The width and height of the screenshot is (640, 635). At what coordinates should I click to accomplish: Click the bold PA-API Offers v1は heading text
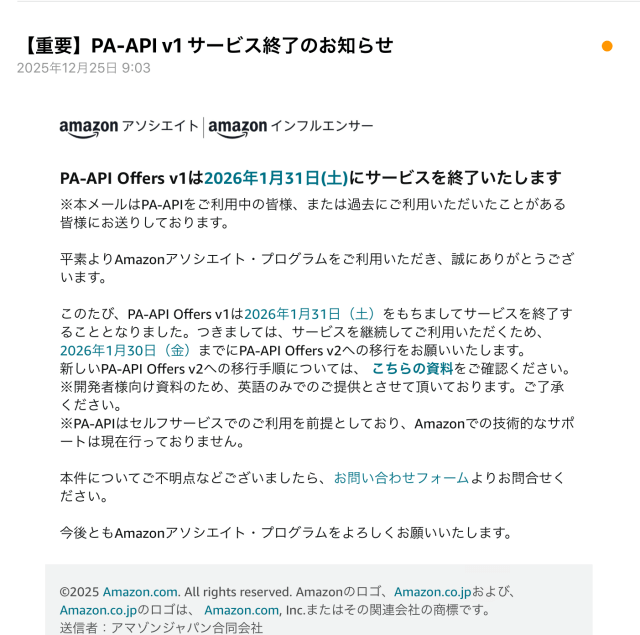point(131,178)
